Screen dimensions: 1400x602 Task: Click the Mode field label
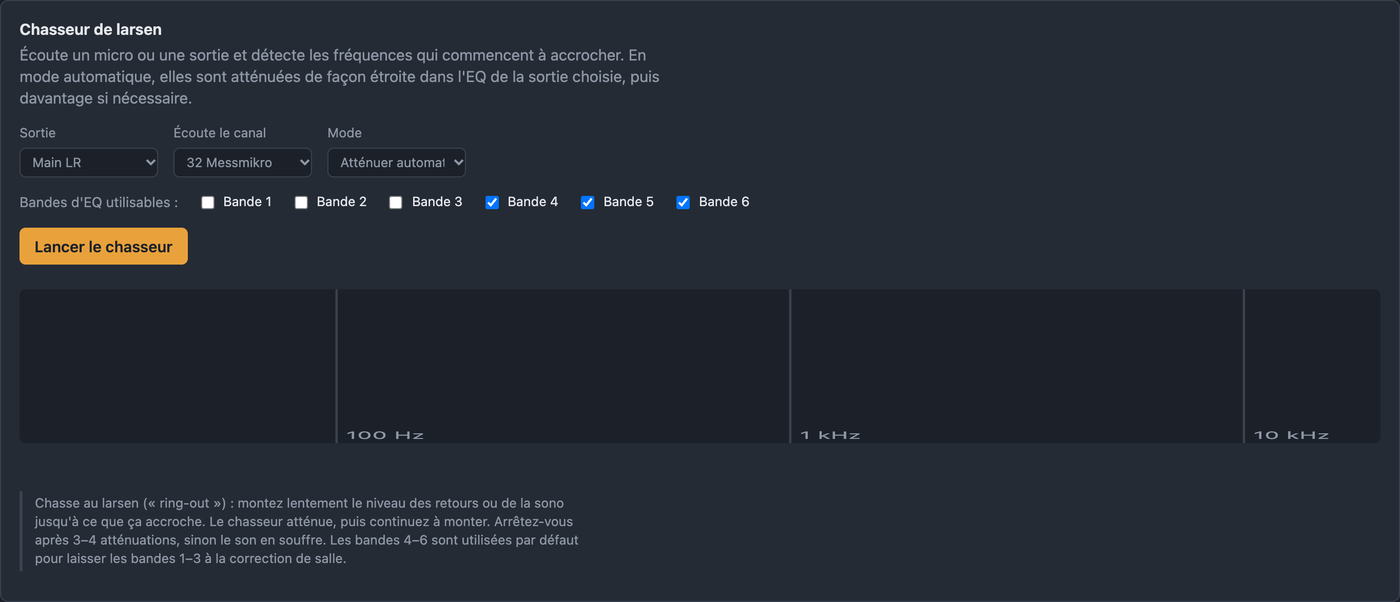345,133
